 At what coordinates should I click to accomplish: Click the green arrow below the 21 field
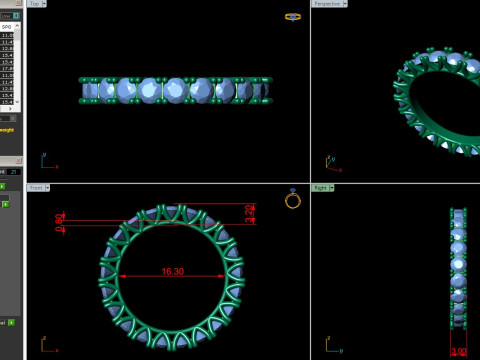2,186
